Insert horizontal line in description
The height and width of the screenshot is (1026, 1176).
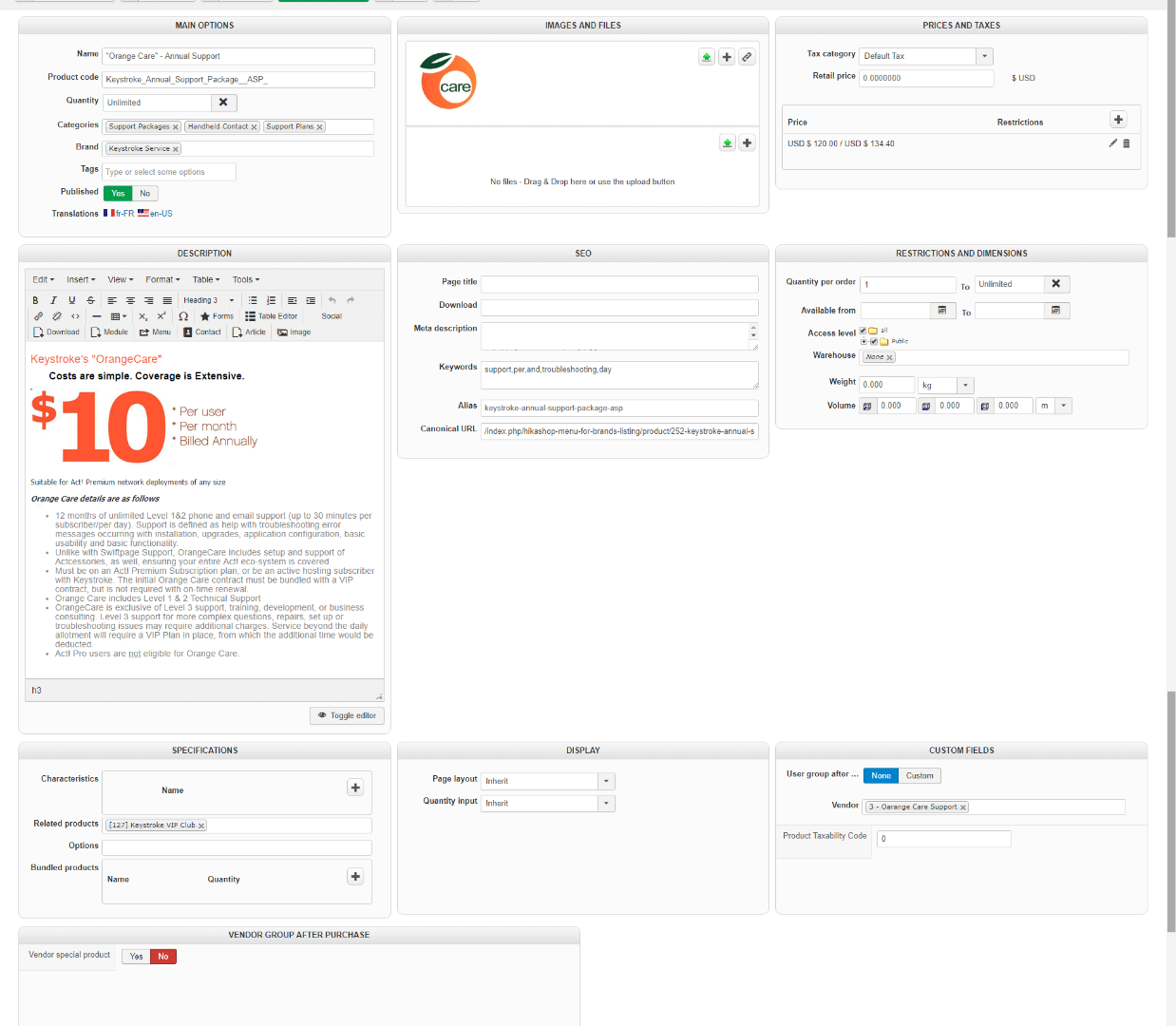click(97, 316)
